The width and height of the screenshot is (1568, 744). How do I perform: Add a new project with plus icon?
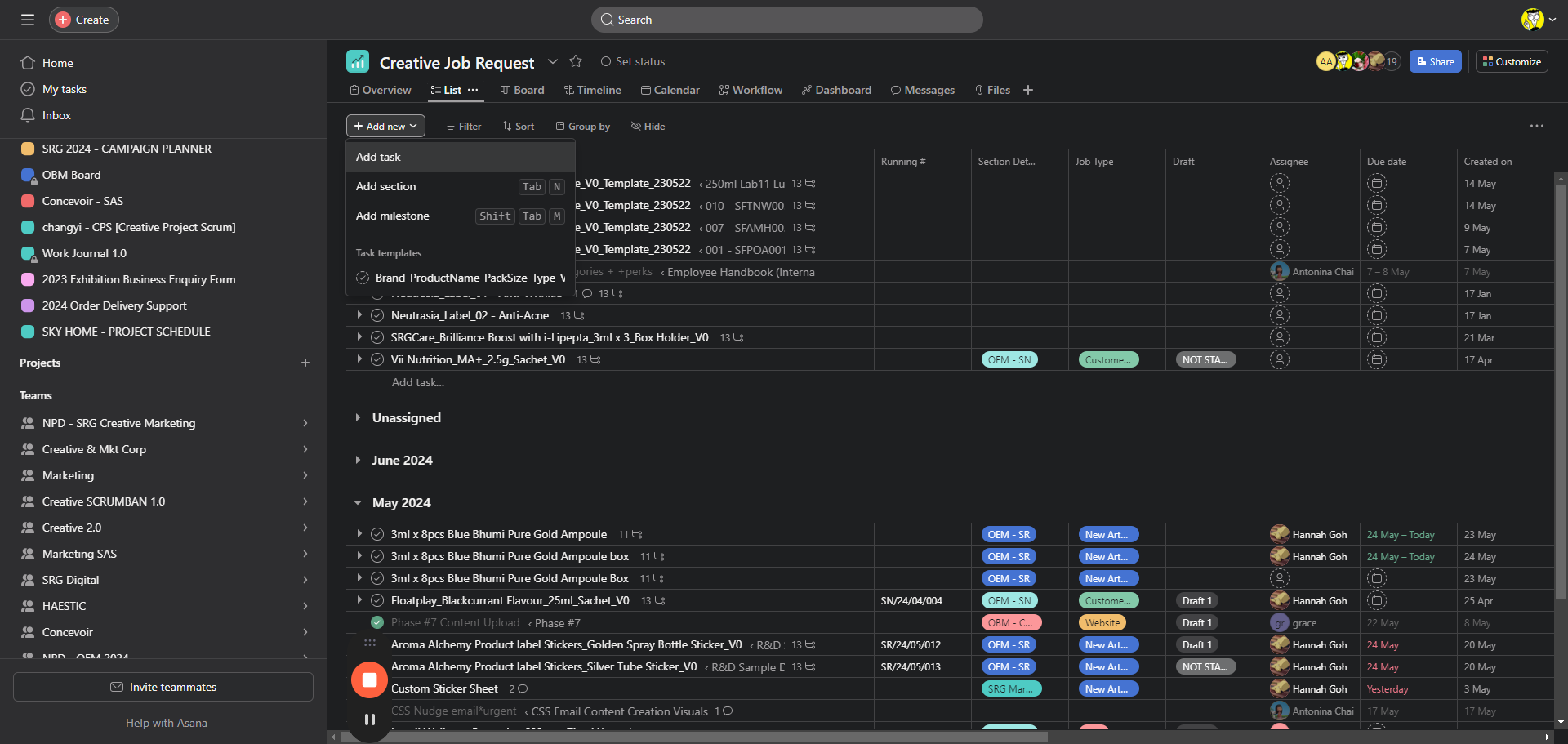(305, 363)
